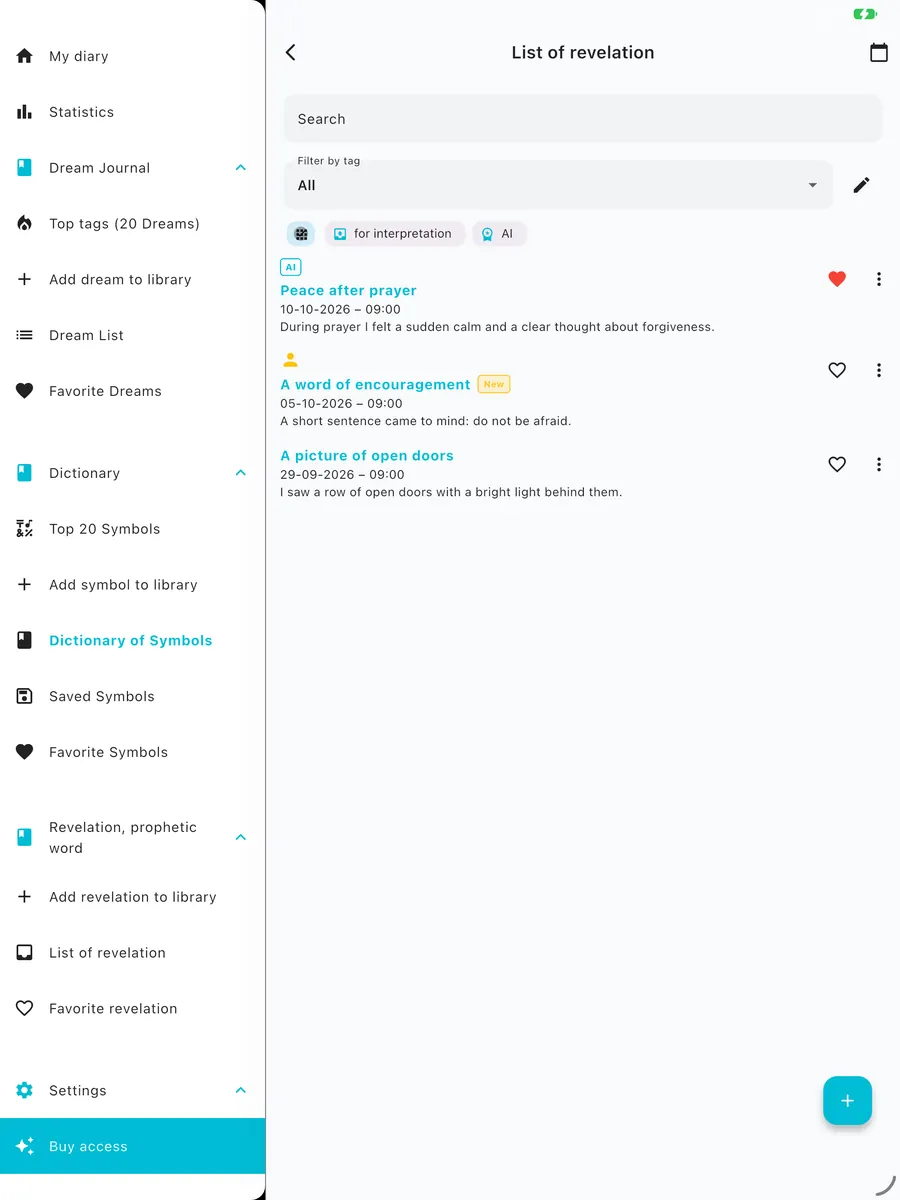
Task: Click heart icon beside Favorite Dreams
Action: 25,392
